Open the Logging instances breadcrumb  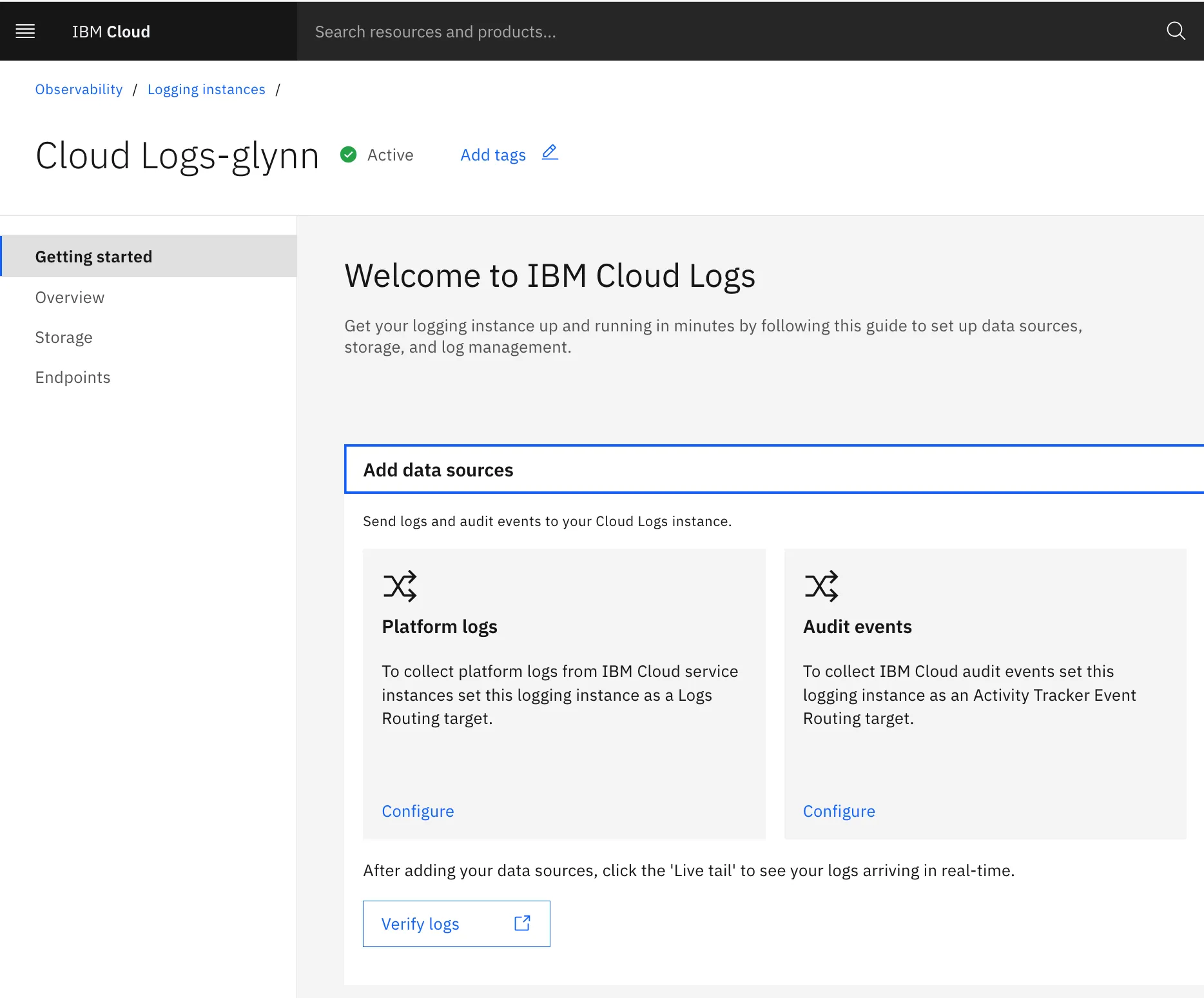[x=206, y=90]
